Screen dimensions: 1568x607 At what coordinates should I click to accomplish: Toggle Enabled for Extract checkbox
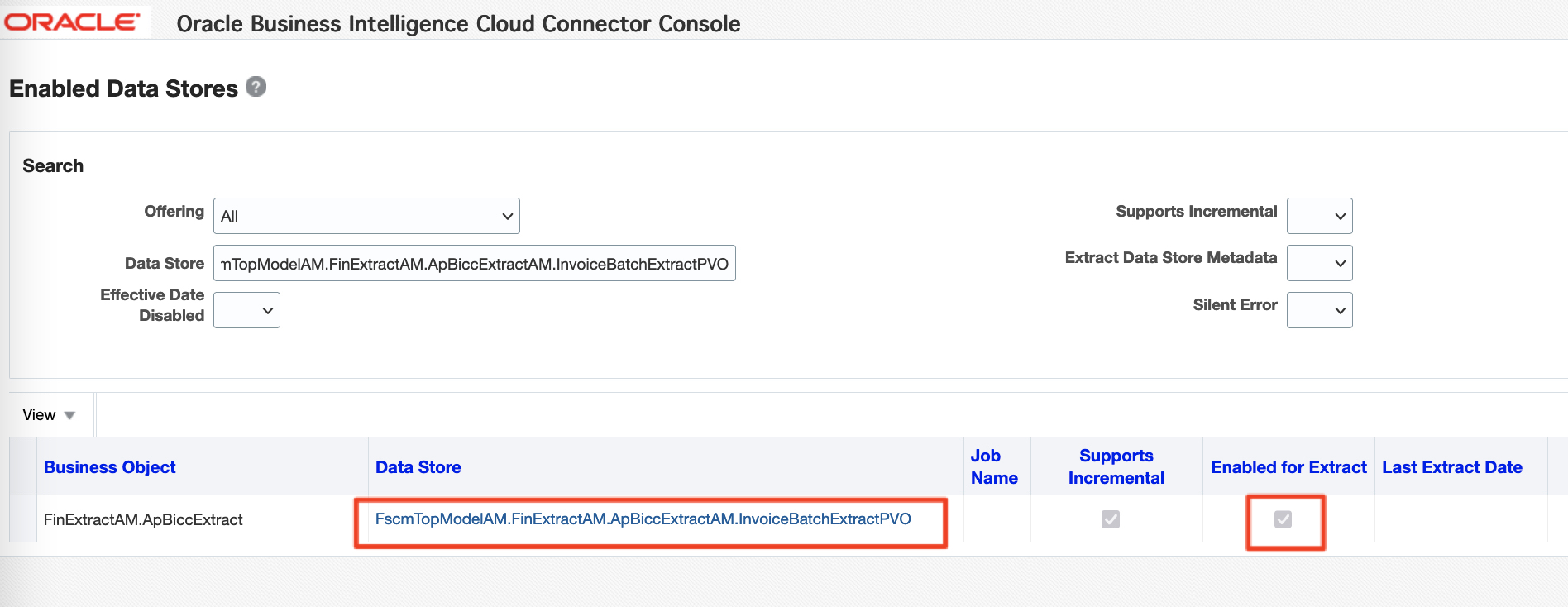coord(1283,519)
